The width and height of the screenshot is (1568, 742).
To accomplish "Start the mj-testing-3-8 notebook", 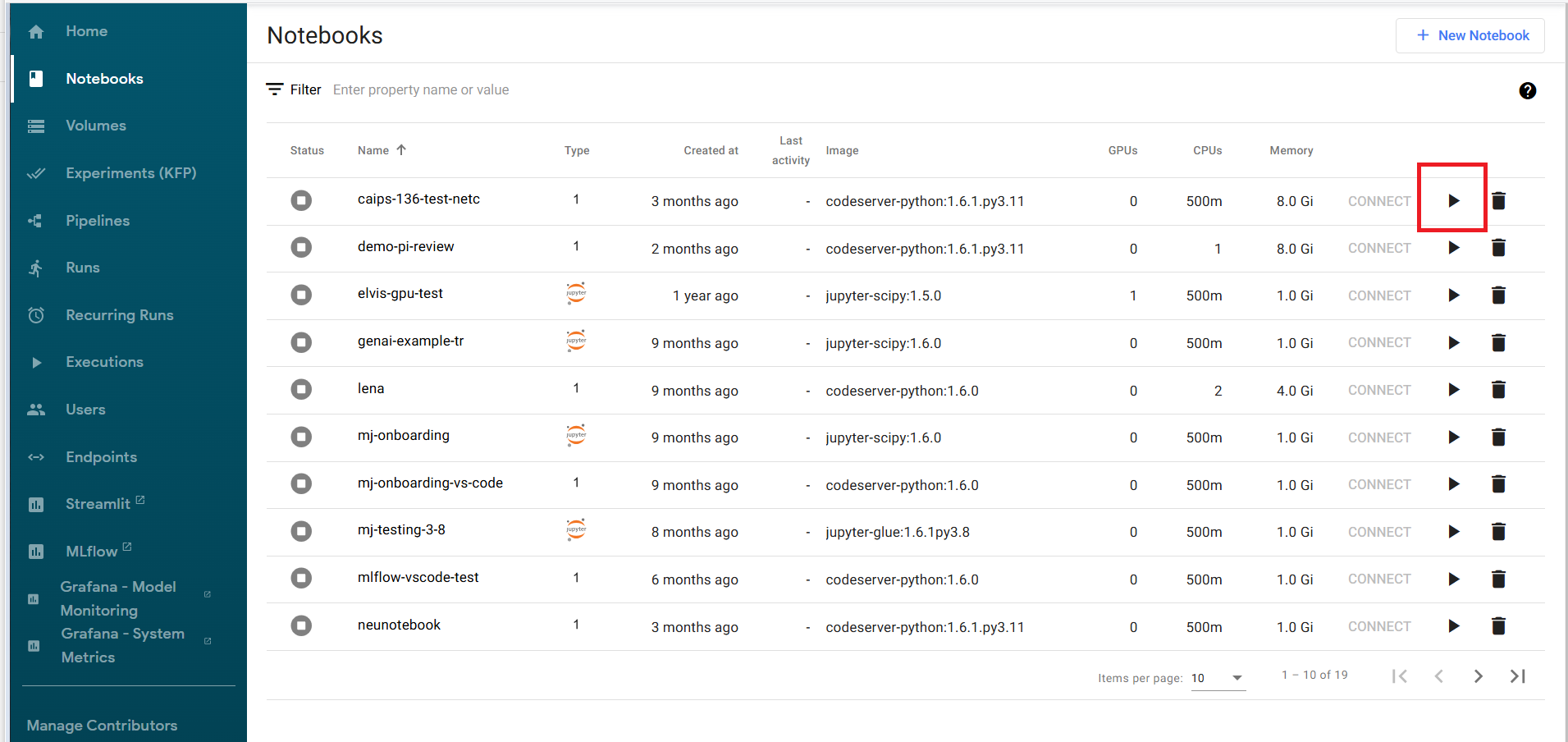I will (x=1453, y=532).
